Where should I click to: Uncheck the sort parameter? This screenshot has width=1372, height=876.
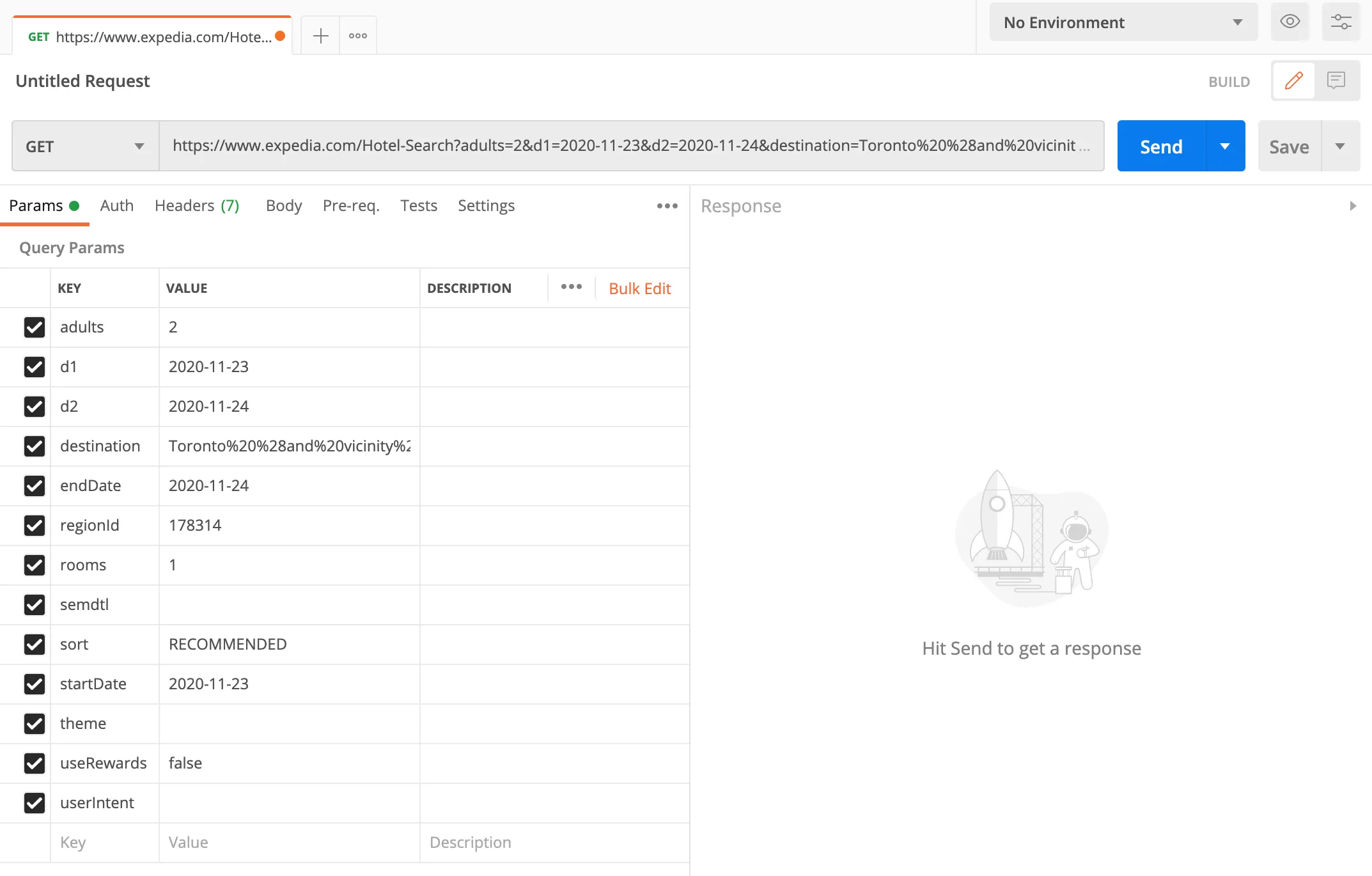pyautogui.click(x=35, y=645)
